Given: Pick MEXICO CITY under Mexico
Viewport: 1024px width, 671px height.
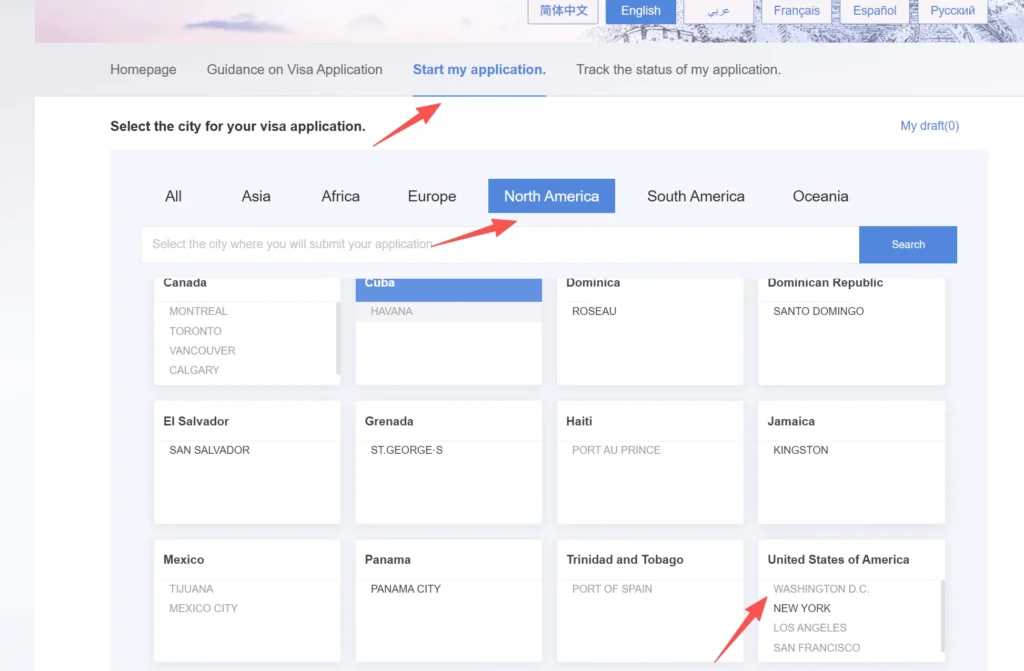Looking at the screenshot, I should pyautogui.click(x=203, y=608).
